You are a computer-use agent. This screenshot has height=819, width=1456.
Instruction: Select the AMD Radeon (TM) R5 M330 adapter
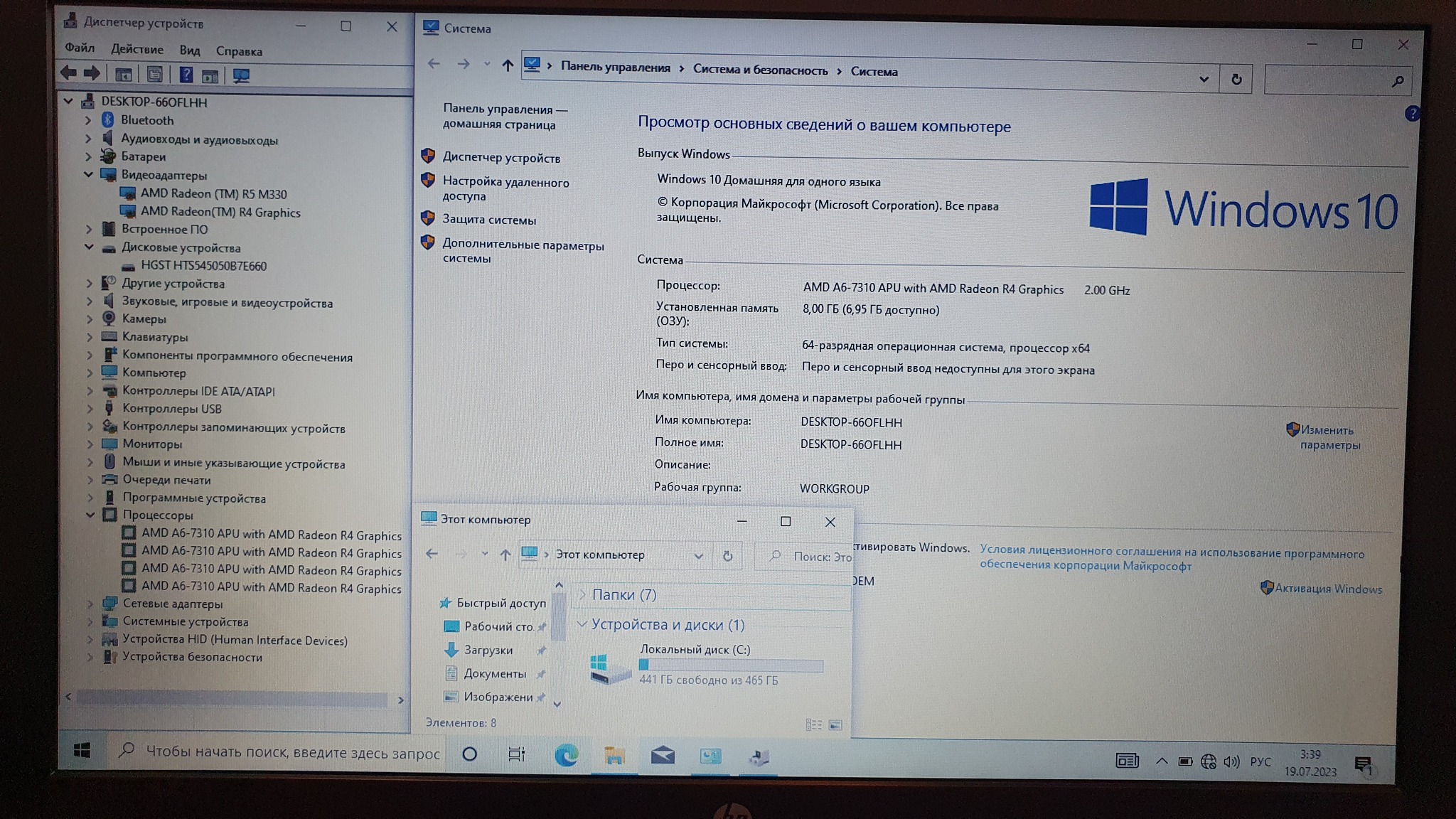pyautogui.click(x=213, y=193)
